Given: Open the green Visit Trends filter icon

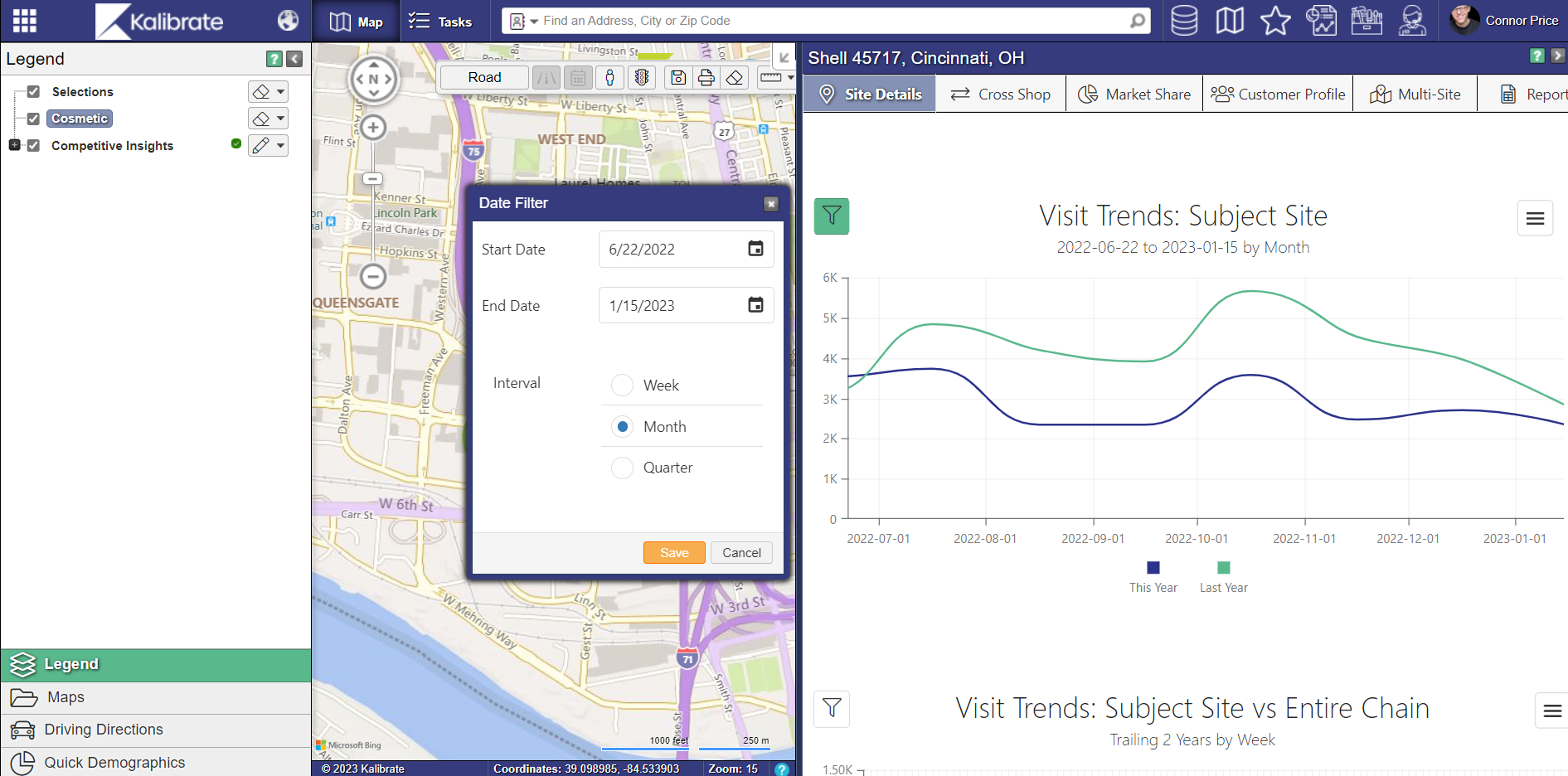Looking at the screenshot, I should pyautogui.click(x=831, y=216).
